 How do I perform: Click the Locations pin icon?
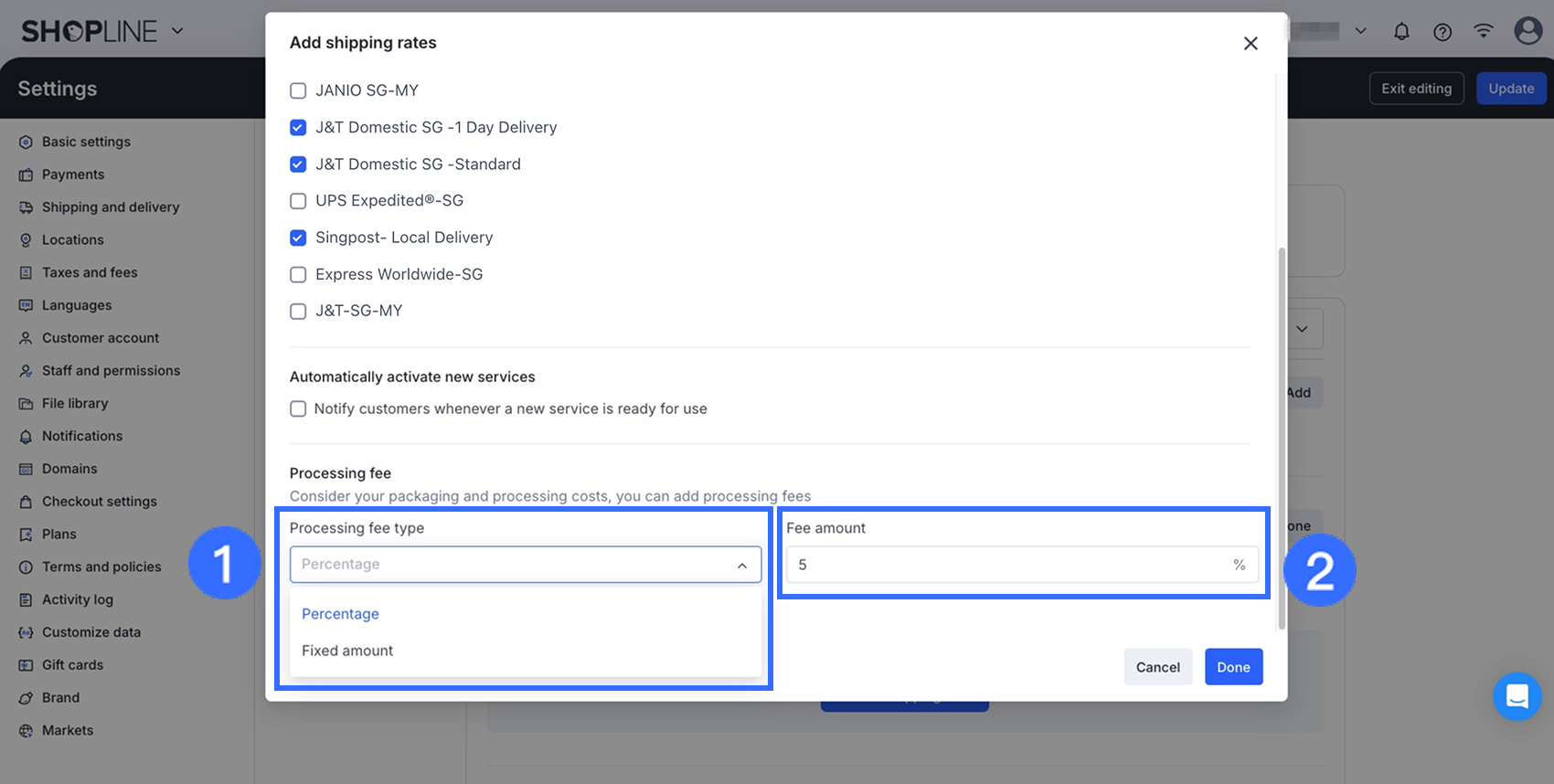tap(26, 240)
